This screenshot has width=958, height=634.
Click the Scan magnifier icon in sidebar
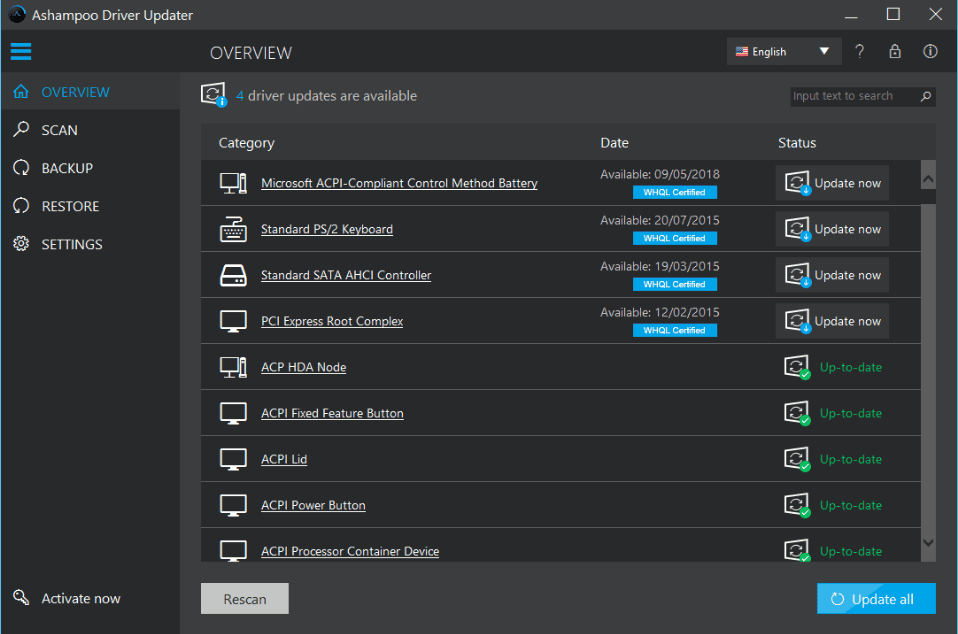point(21,129)
